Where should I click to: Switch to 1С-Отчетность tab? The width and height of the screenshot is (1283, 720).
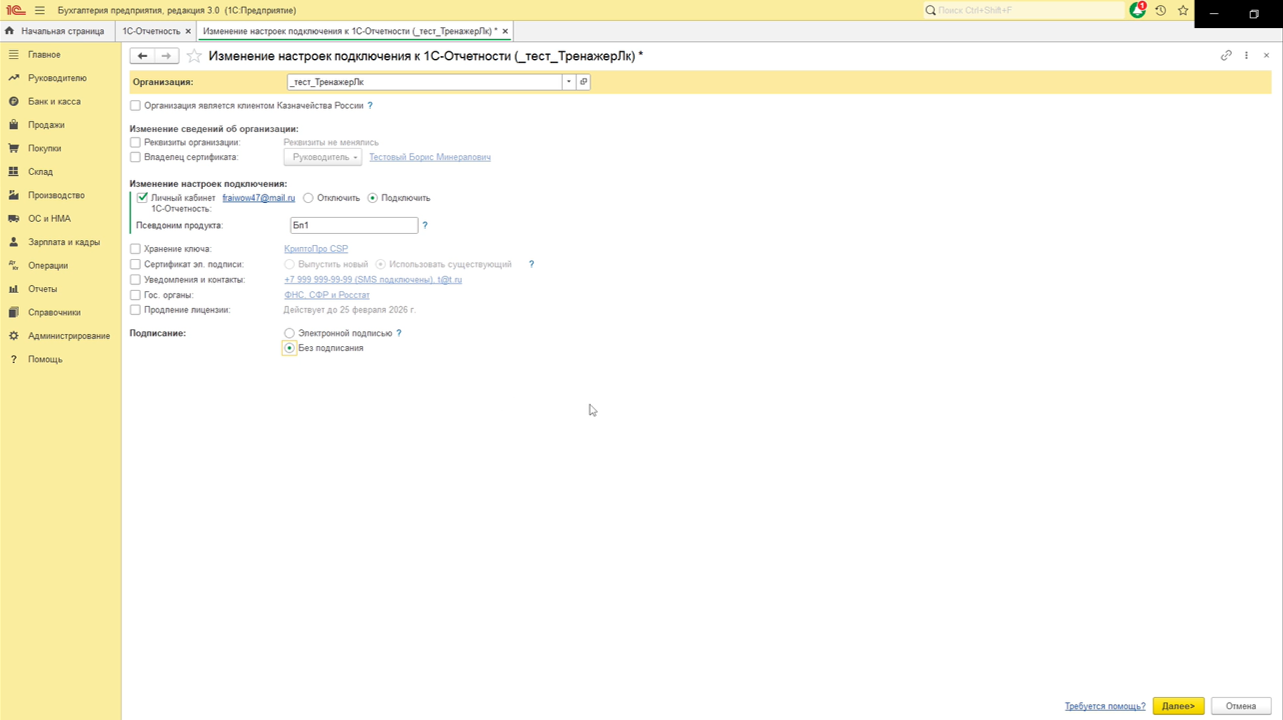pos(151,31)
